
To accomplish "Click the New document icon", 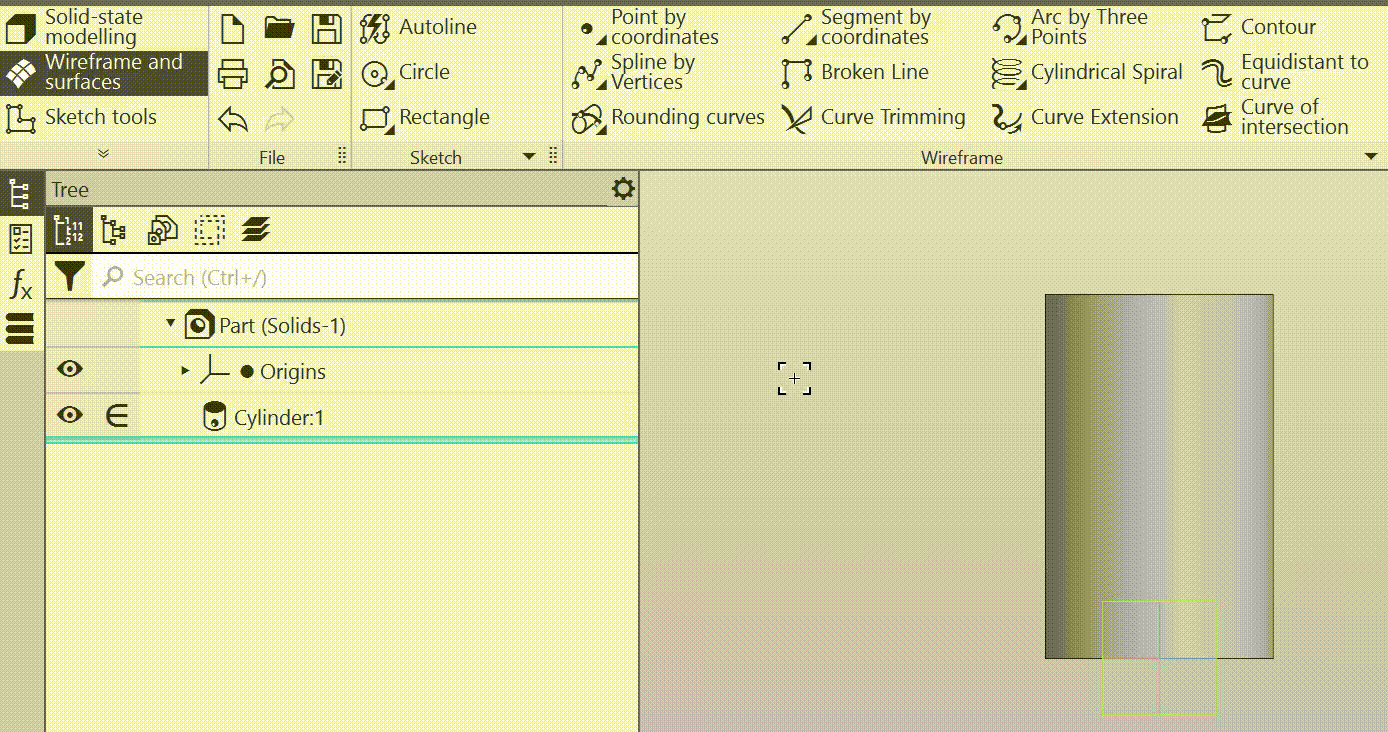I will [232, 29].
